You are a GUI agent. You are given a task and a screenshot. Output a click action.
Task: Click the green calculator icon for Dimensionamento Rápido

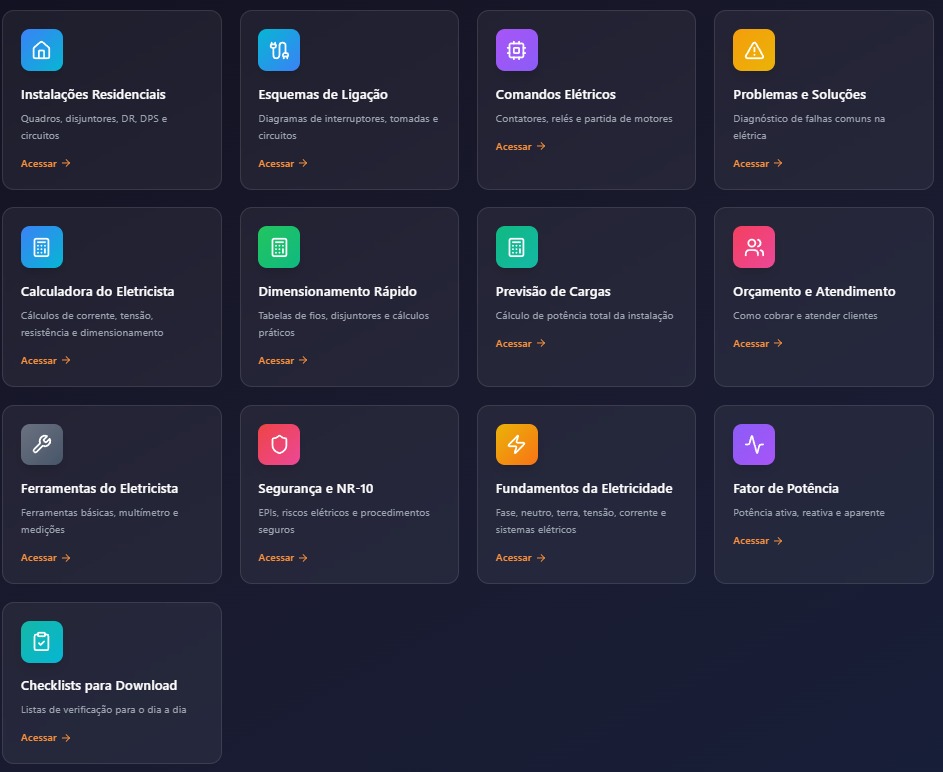pyautogui.click(x=279, y=247)
